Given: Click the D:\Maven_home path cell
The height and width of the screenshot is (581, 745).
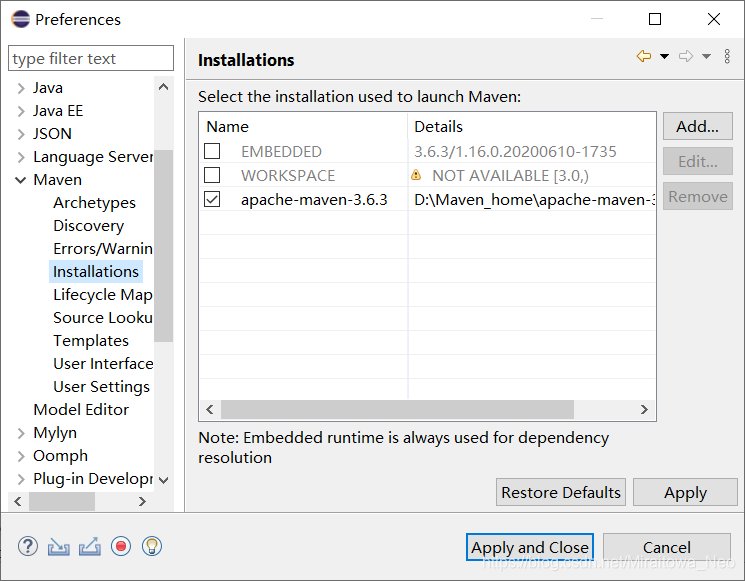Looking at the screenshot, I should click(532, 200).
